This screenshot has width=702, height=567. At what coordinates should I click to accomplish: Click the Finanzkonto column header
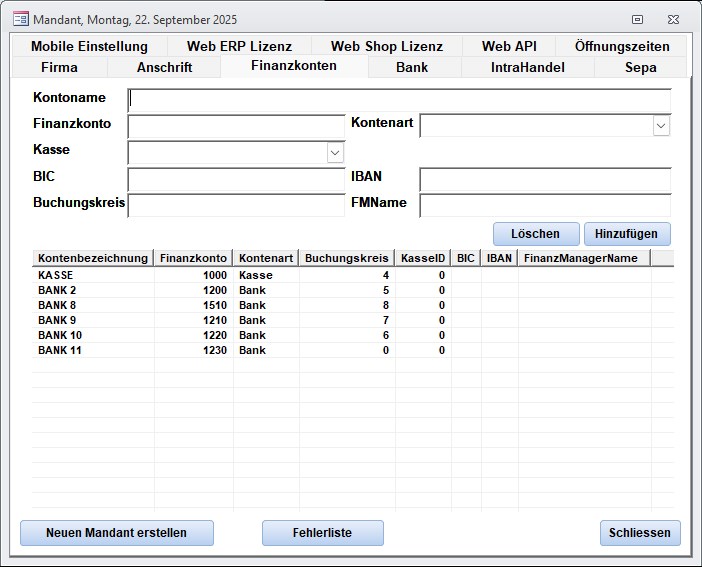pyautogui.click(x=193, y=258)
